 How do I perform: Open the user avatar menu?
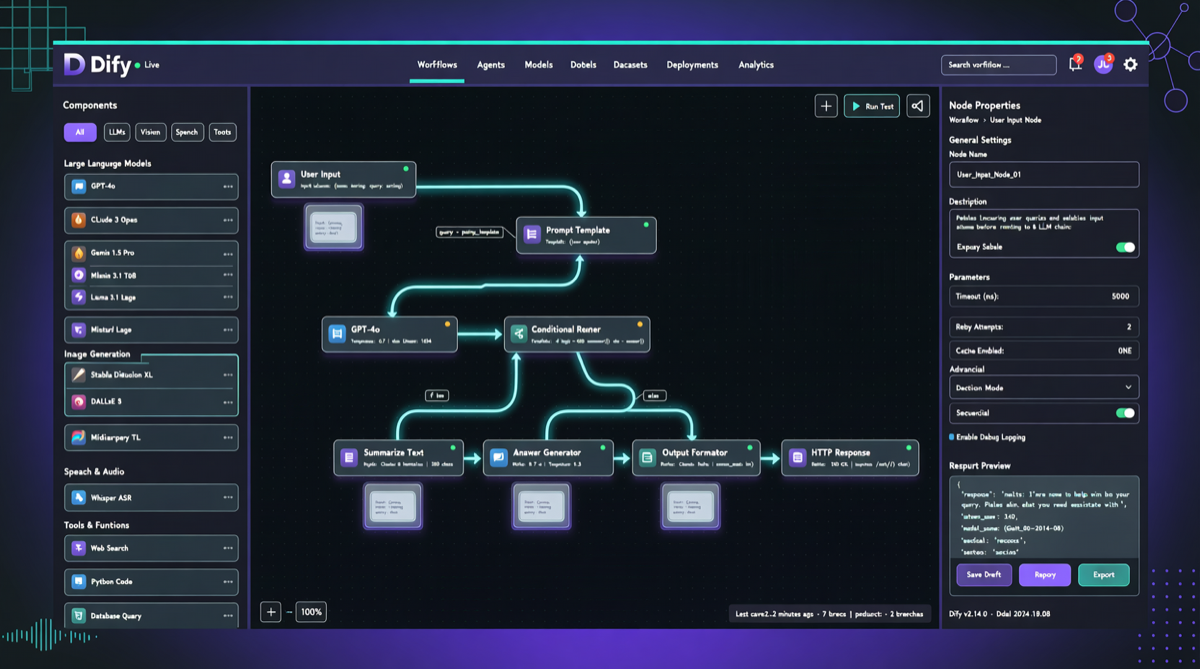pyautogui.click(x=1103, y=64)
